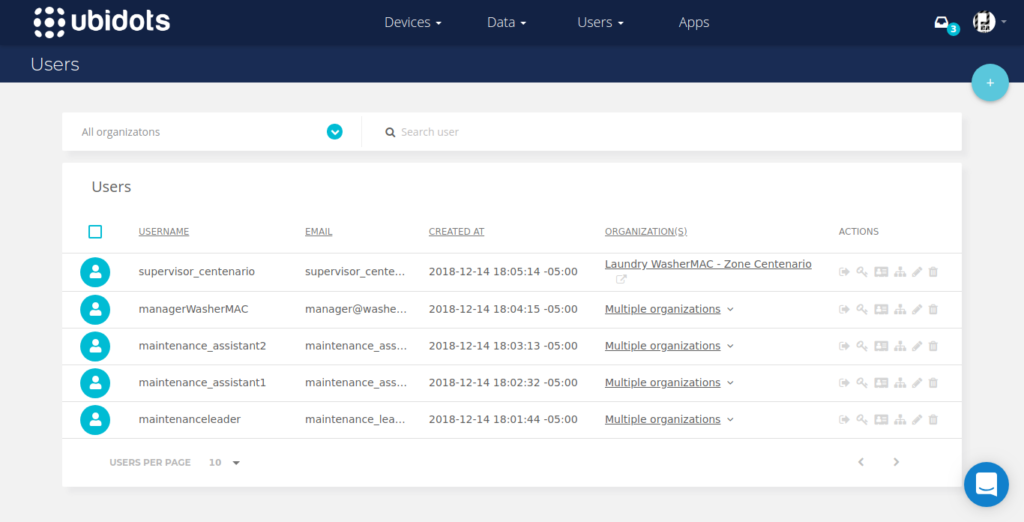Viewport: 1024px width, 522px height.
Task: Click the avatar of supervisor_centenario
Action: point(95,272)
